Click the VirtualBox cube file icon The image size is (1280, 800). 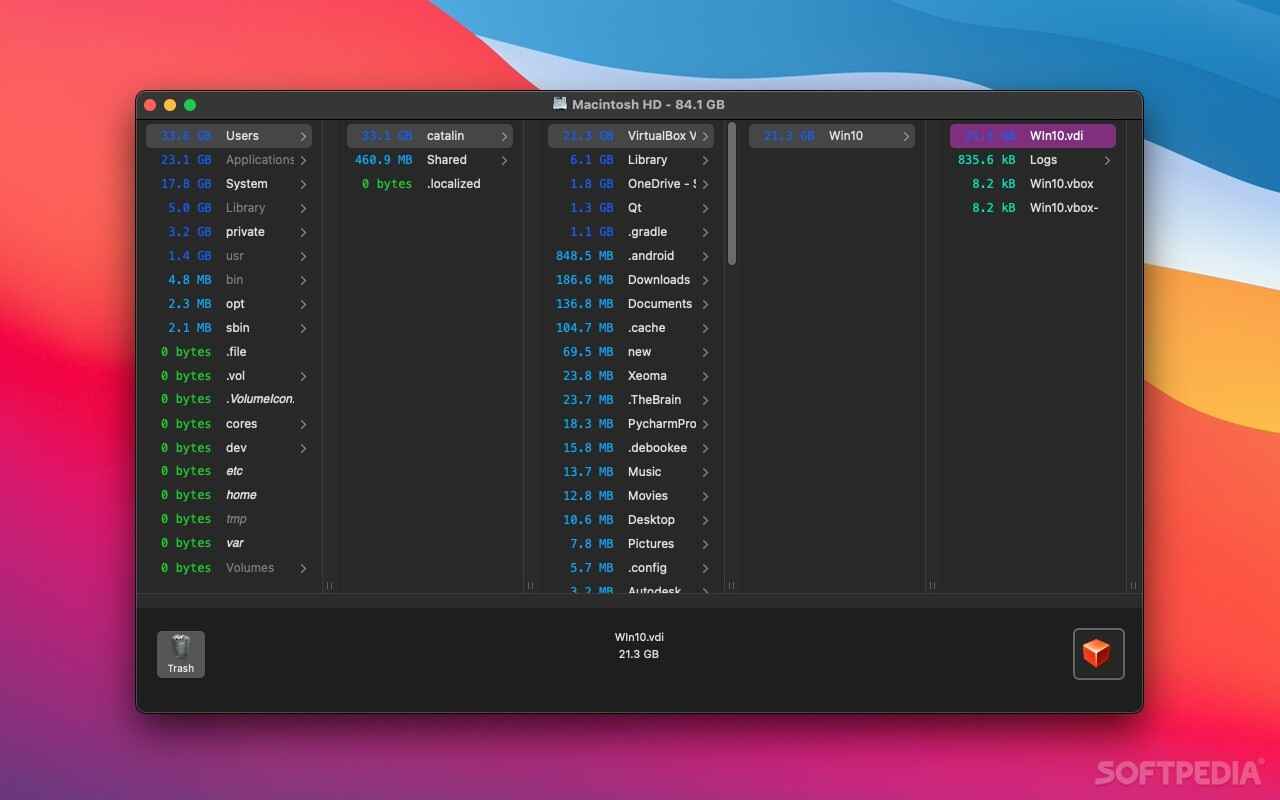(x=1098, y=653)
